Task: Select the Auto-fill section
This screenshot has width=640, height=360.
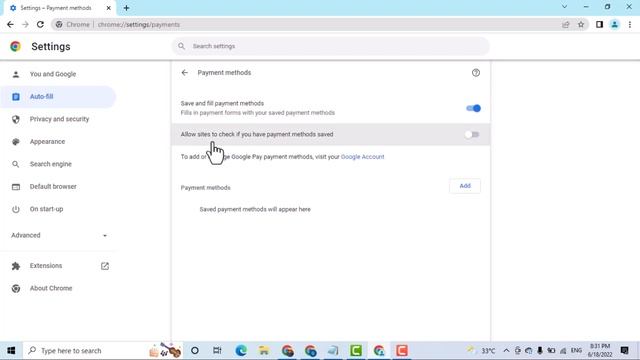Action: point(58,97)
